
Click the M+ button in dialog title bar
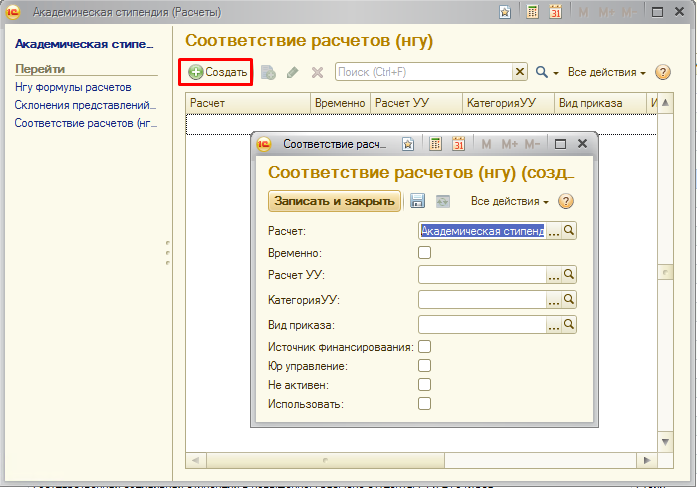pos(509,144)
